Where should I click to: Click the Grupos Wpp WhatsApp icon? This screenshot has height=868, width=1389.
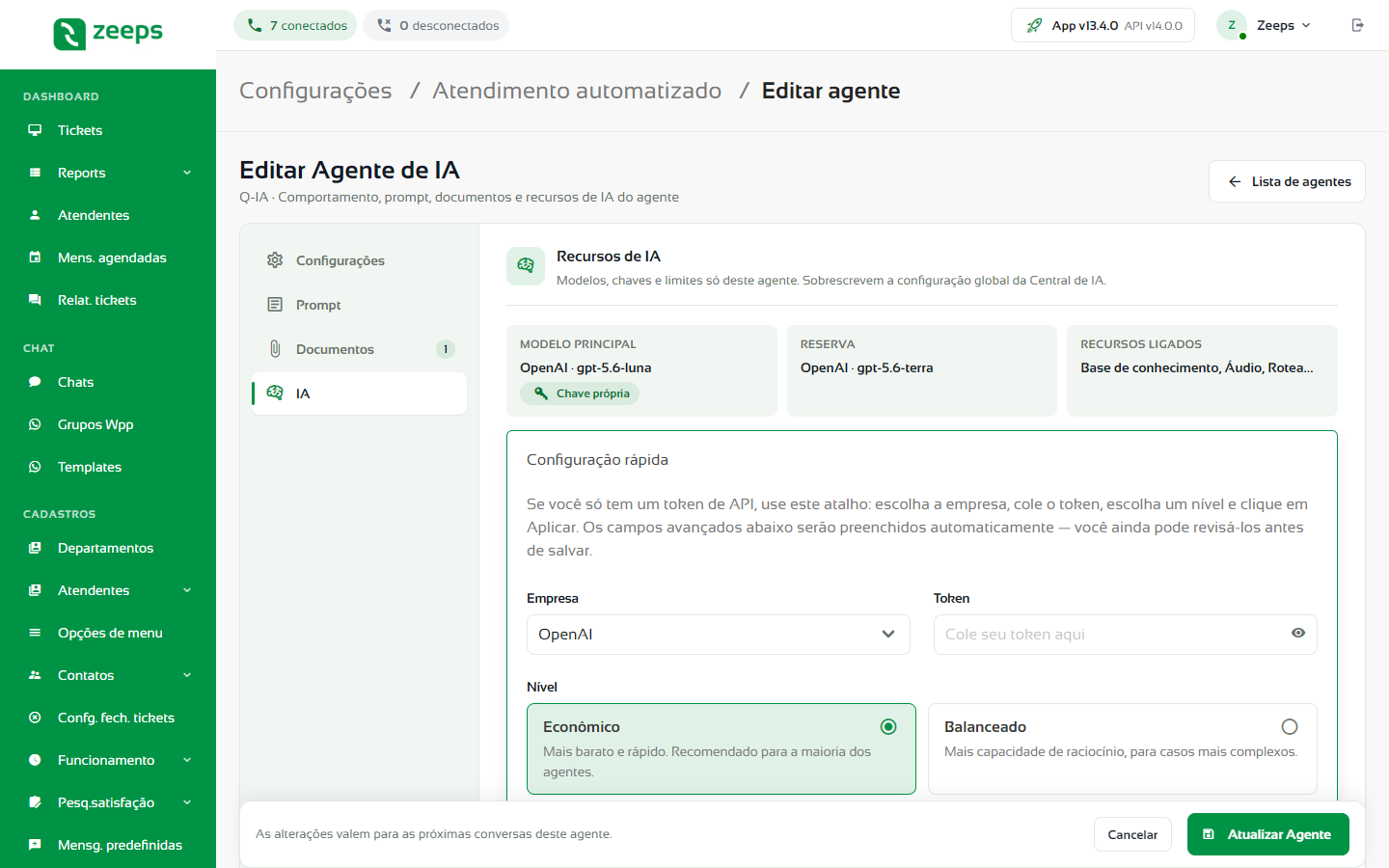pyautogui.click(x=35, y=424)
